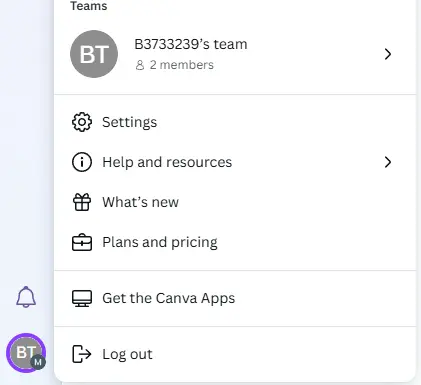This screenshot has height=385, width=421.
Task: Click the gray BT team avatar
Action: [94, 54]
